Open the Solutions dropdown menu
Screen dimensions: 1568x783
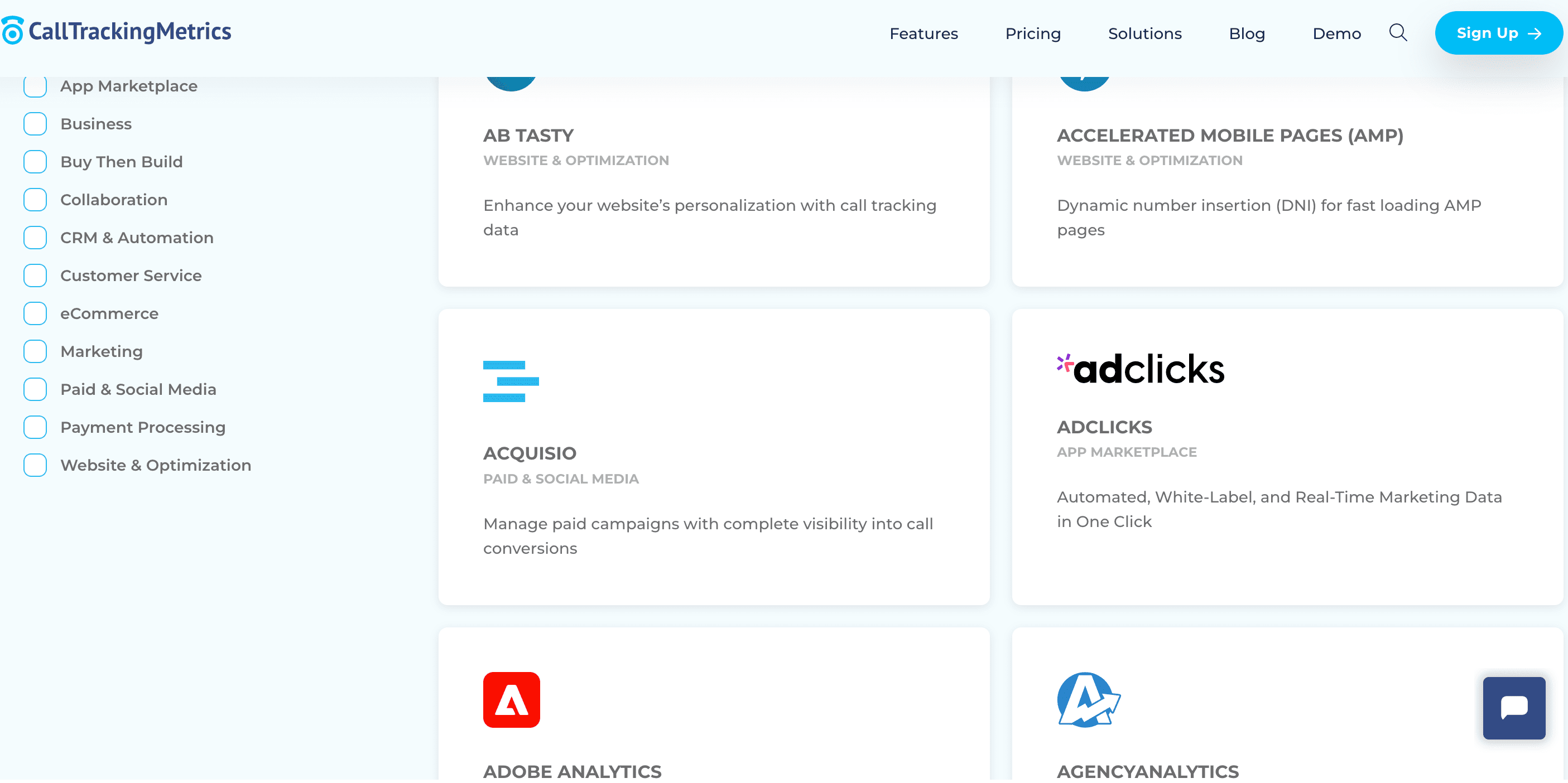click(x=1144, y=33)
